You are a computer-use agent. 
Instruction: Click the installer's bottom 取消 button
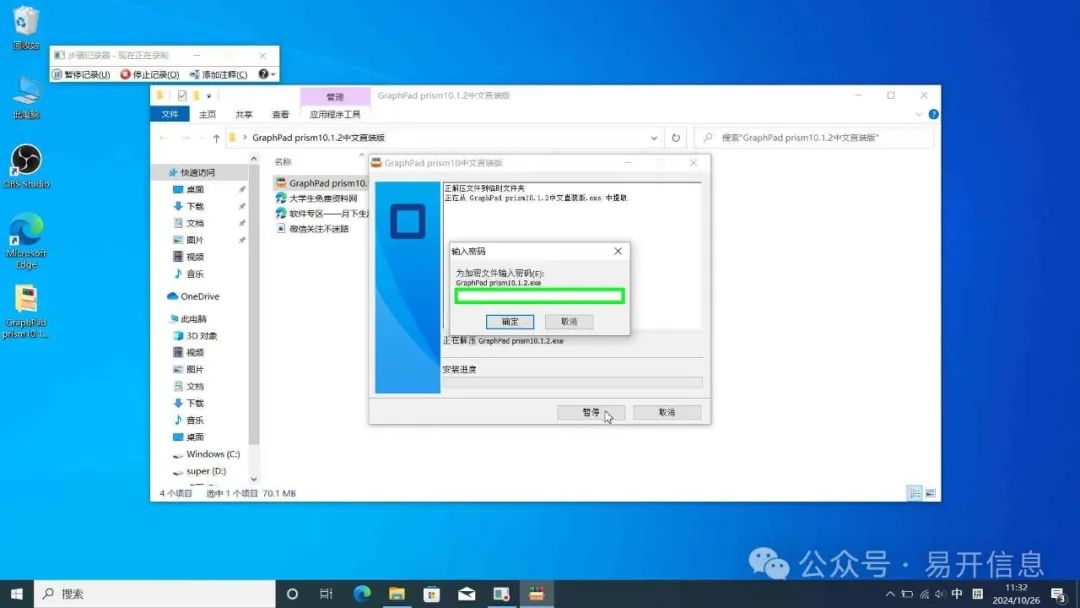(667, 412)
